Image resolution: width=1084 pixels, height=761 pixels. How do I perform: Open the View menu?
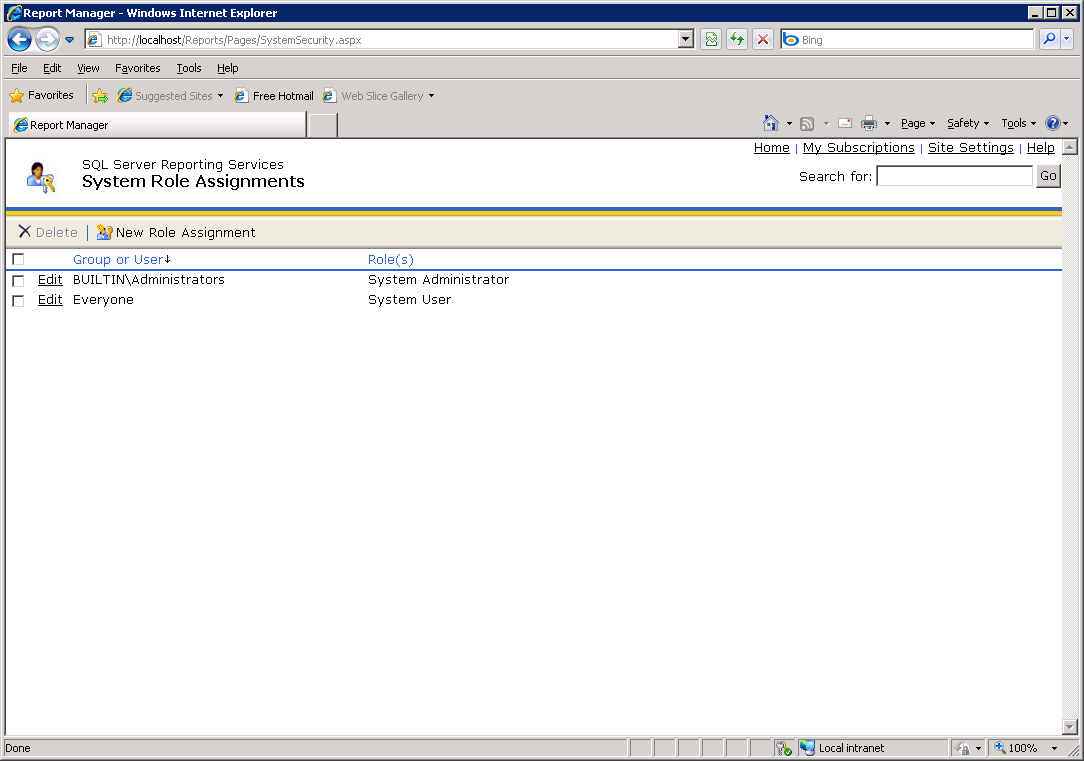(88, 68)
